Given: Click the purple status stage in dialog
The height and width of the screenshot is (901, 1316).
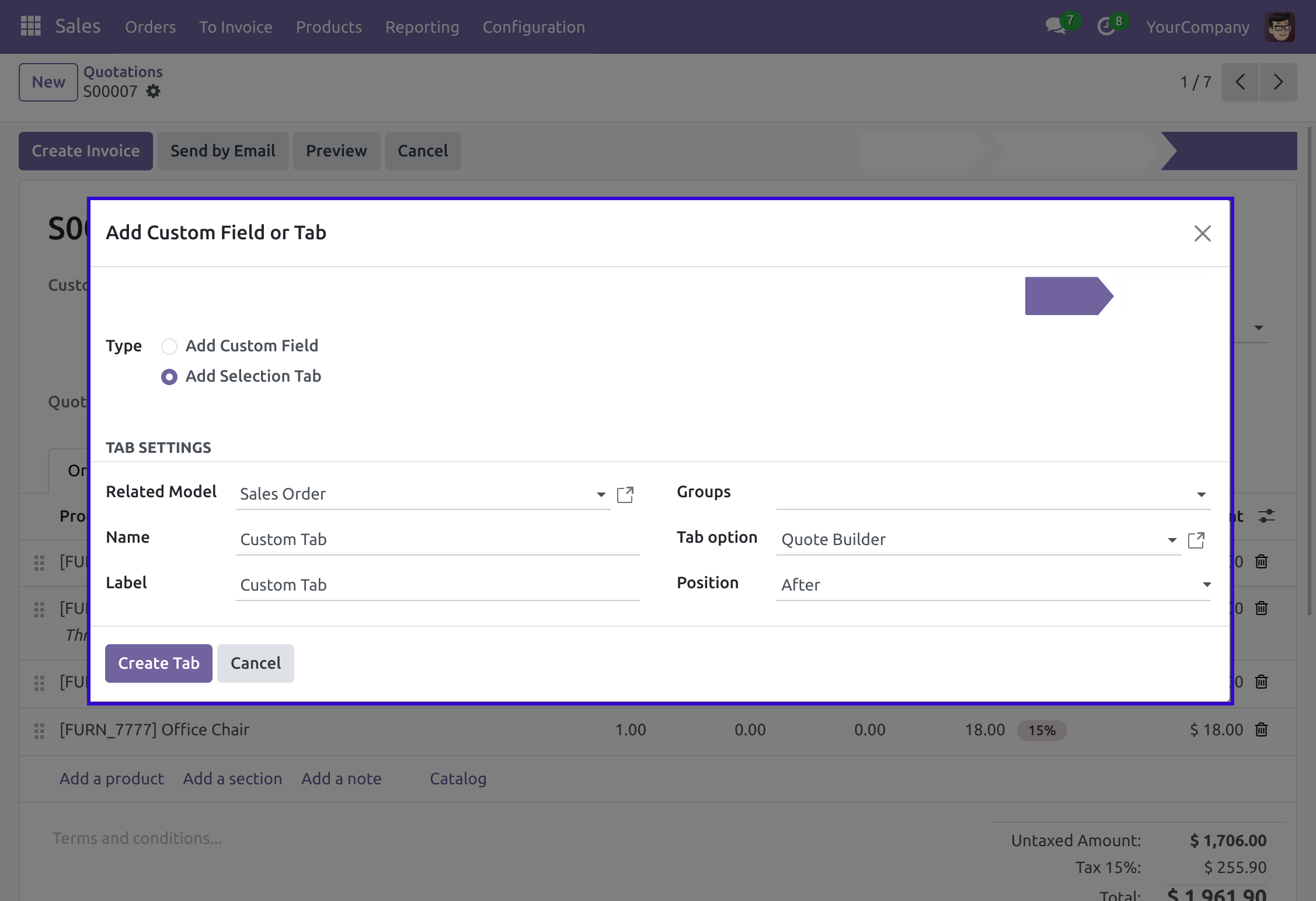Looking at the screenshot, I should (x=1069, y=296).
